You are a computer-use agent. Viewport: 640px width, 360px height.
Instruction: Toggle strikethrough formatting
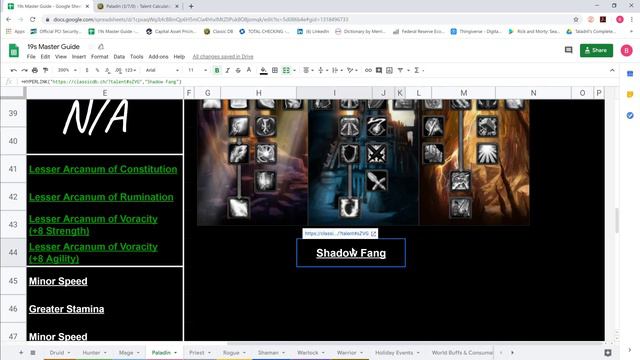point(238,70)
